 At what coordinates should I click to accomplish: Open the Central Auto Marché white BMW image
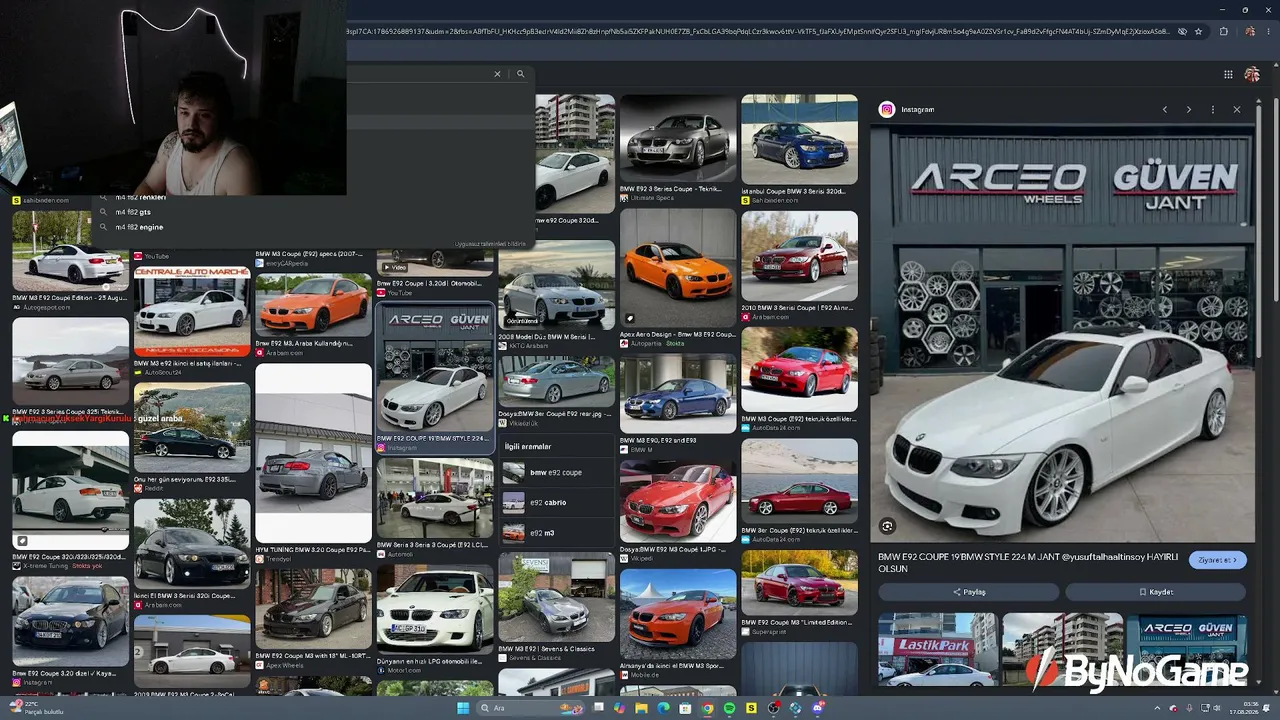coord(192,311)
